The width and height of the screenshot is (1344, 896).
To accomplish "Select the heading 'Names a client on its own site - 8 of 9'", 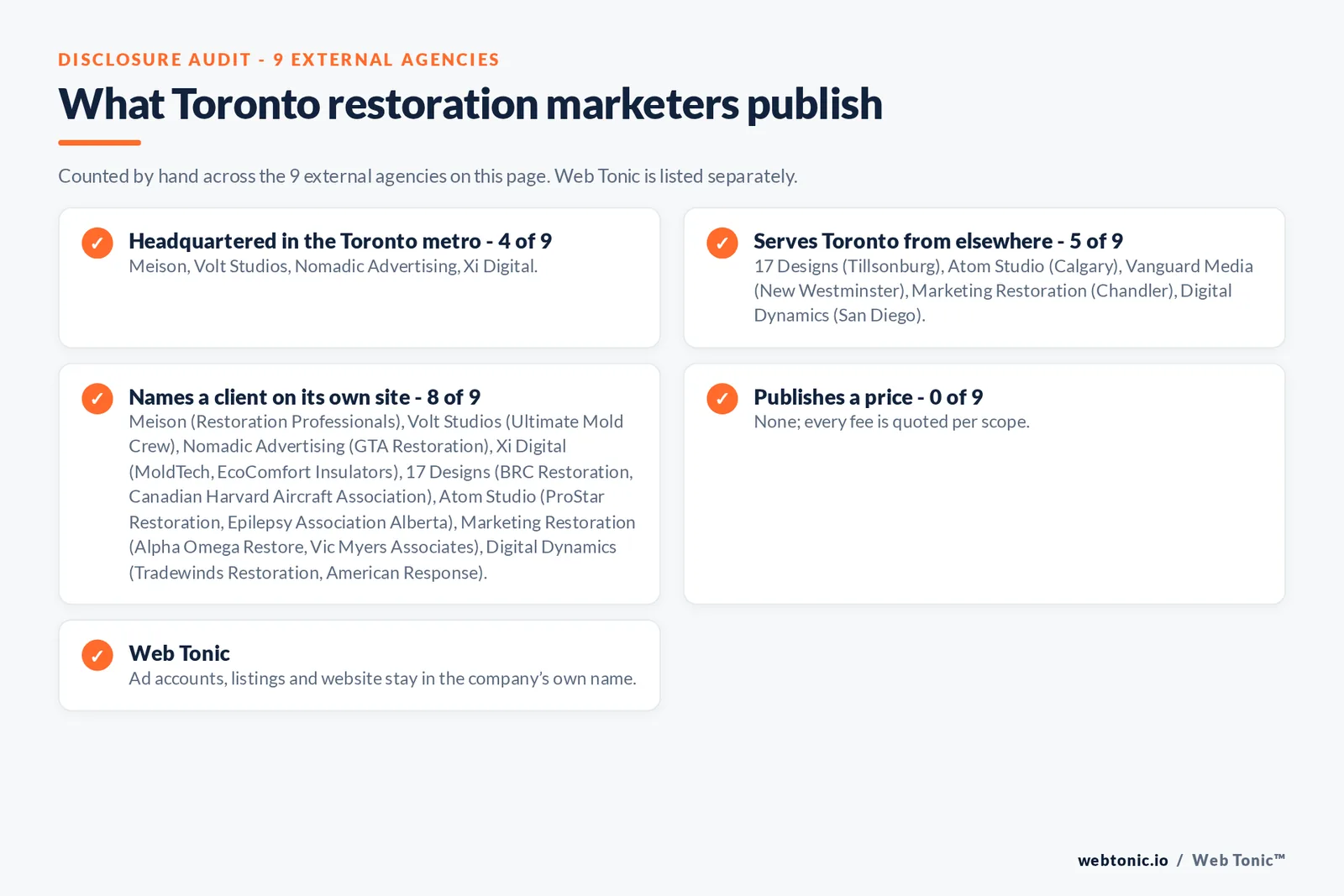I will (x=305, y=396).
